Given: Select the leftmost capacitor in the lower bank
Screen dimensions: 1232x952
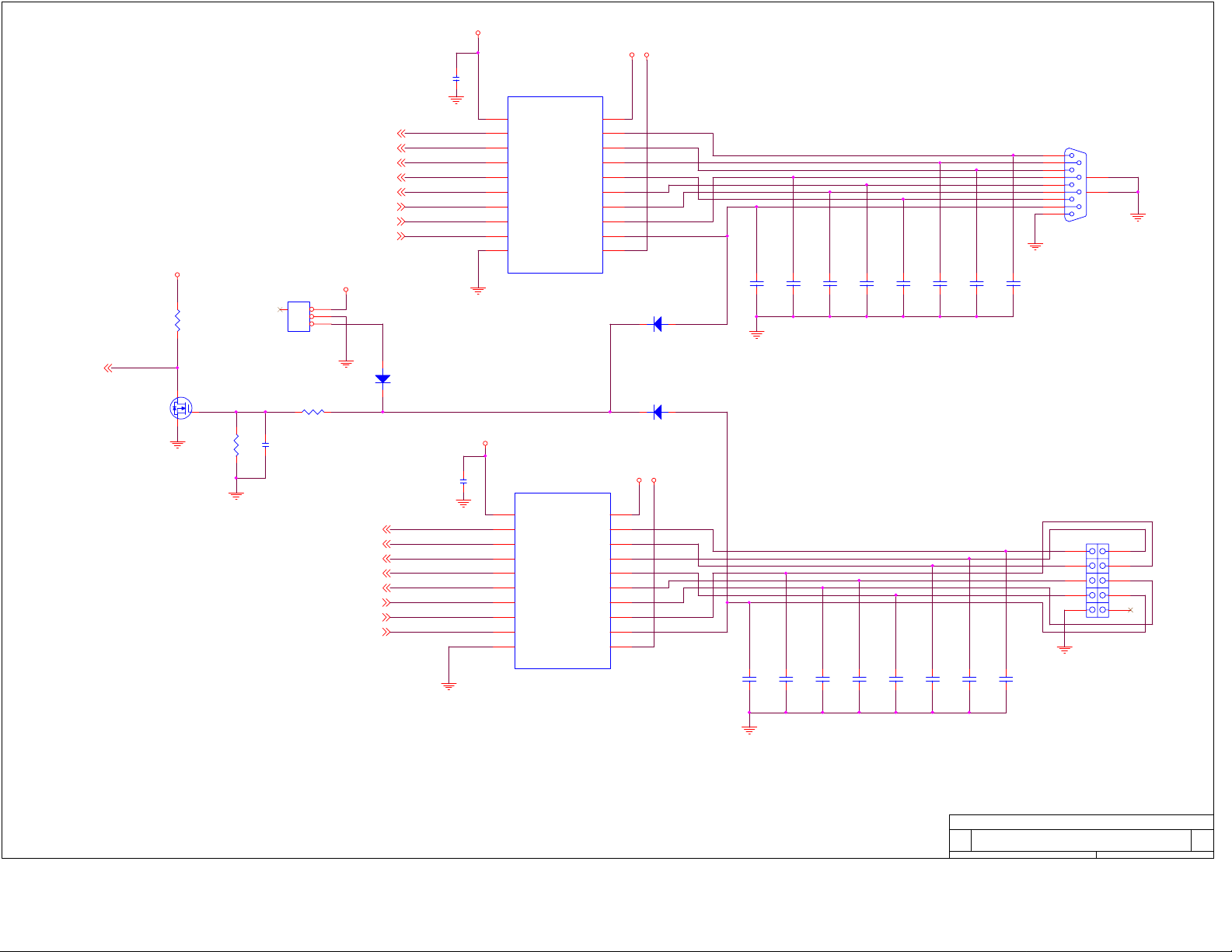Looking at the screenshot, I should pyautogui.click(x=749, y=679).
